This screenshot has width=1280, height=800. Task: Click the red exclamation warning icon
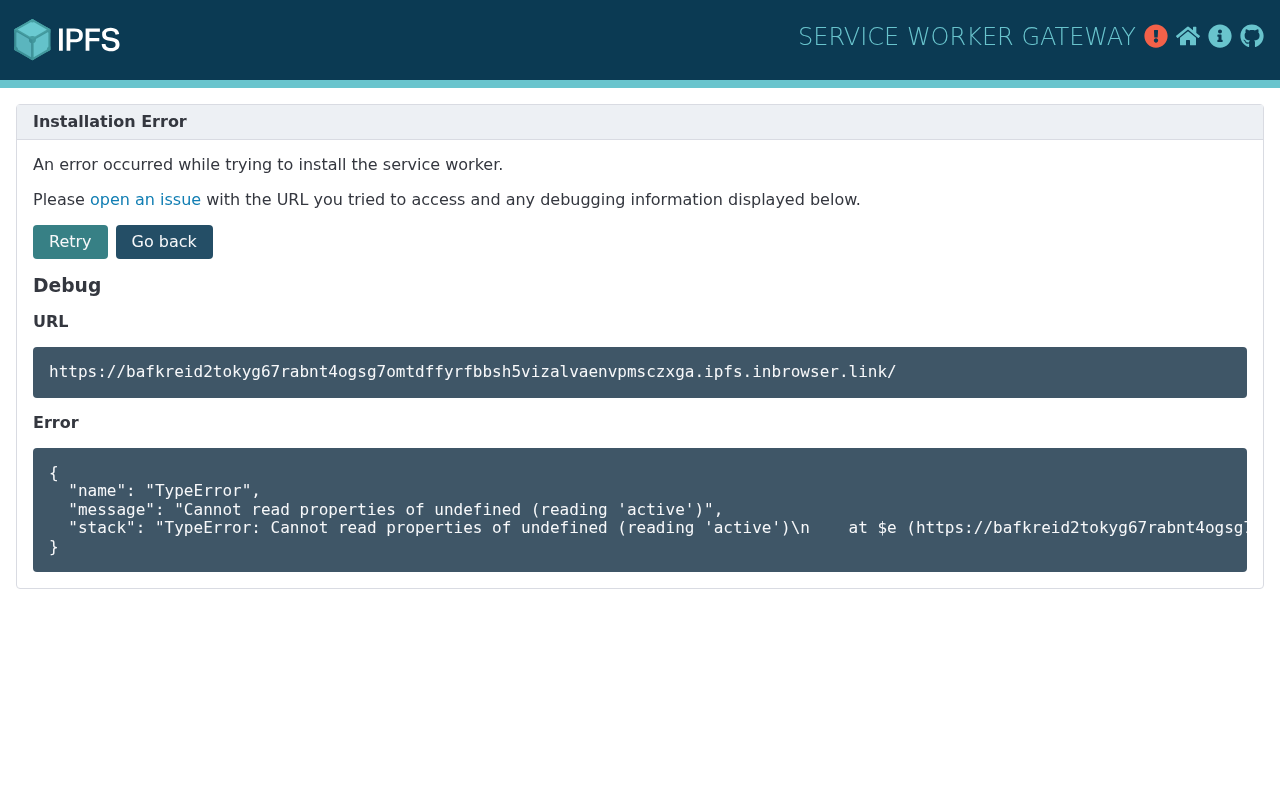[x=1156, y=36]
